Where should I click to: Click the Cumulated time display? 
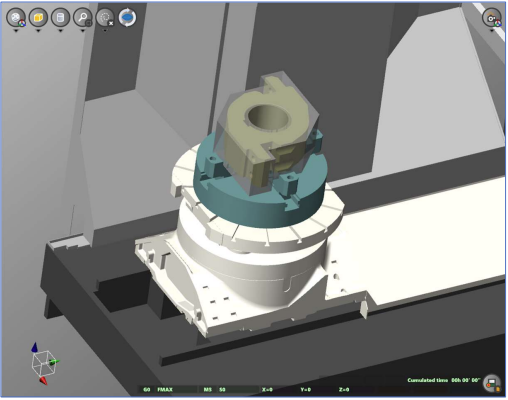click(444, 380)
